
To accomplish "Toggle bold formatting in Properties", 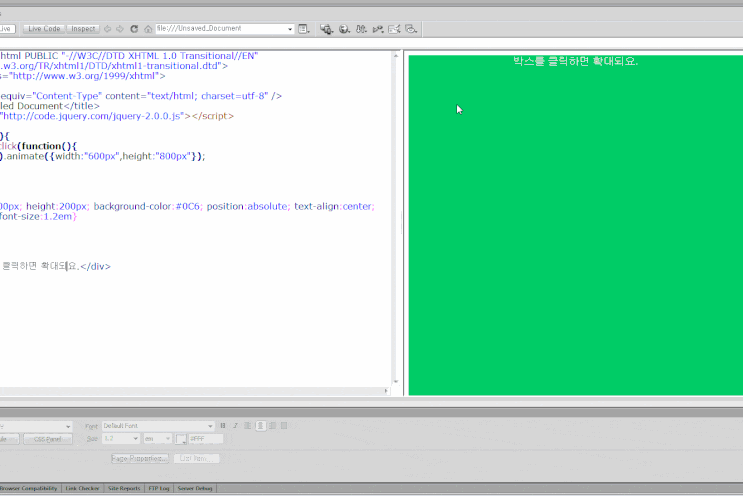I will pyautogui.click(x=223, y=425).
